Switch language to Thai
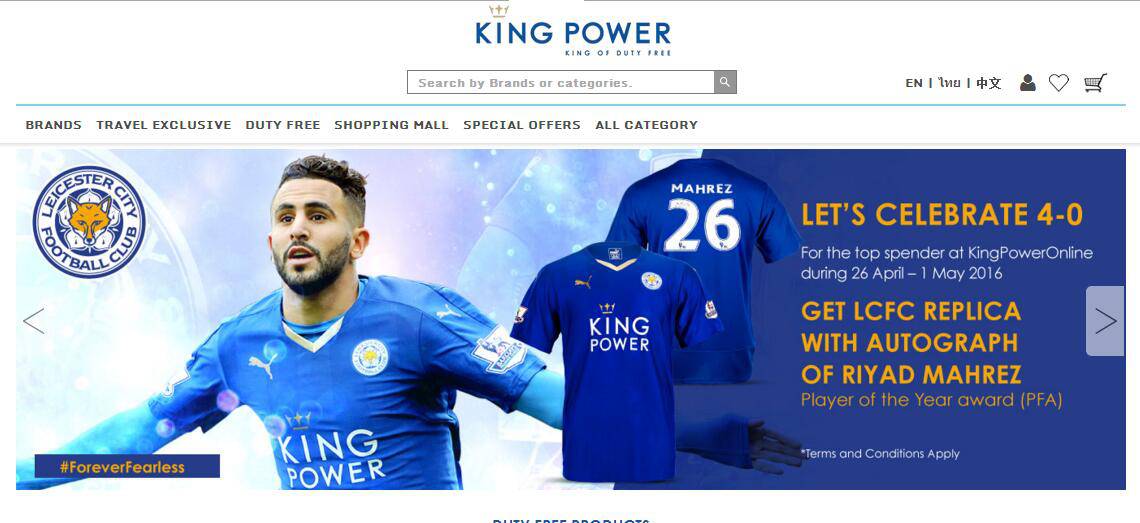Viewport: 1140px width, 523px height. tap(949, 83)
